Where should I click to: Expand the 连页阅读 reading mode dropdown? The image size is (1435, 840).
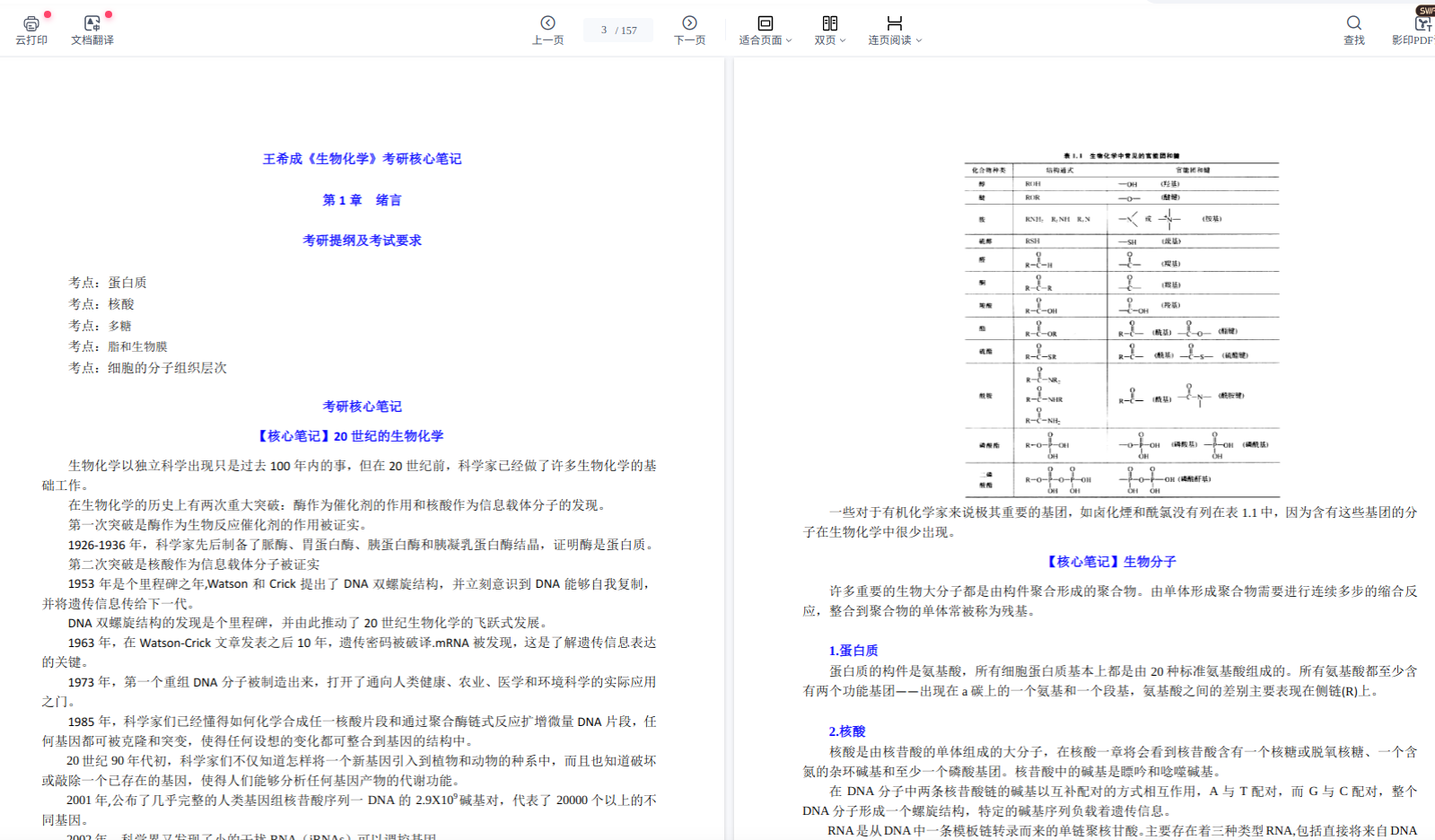(x=894, y=30)
